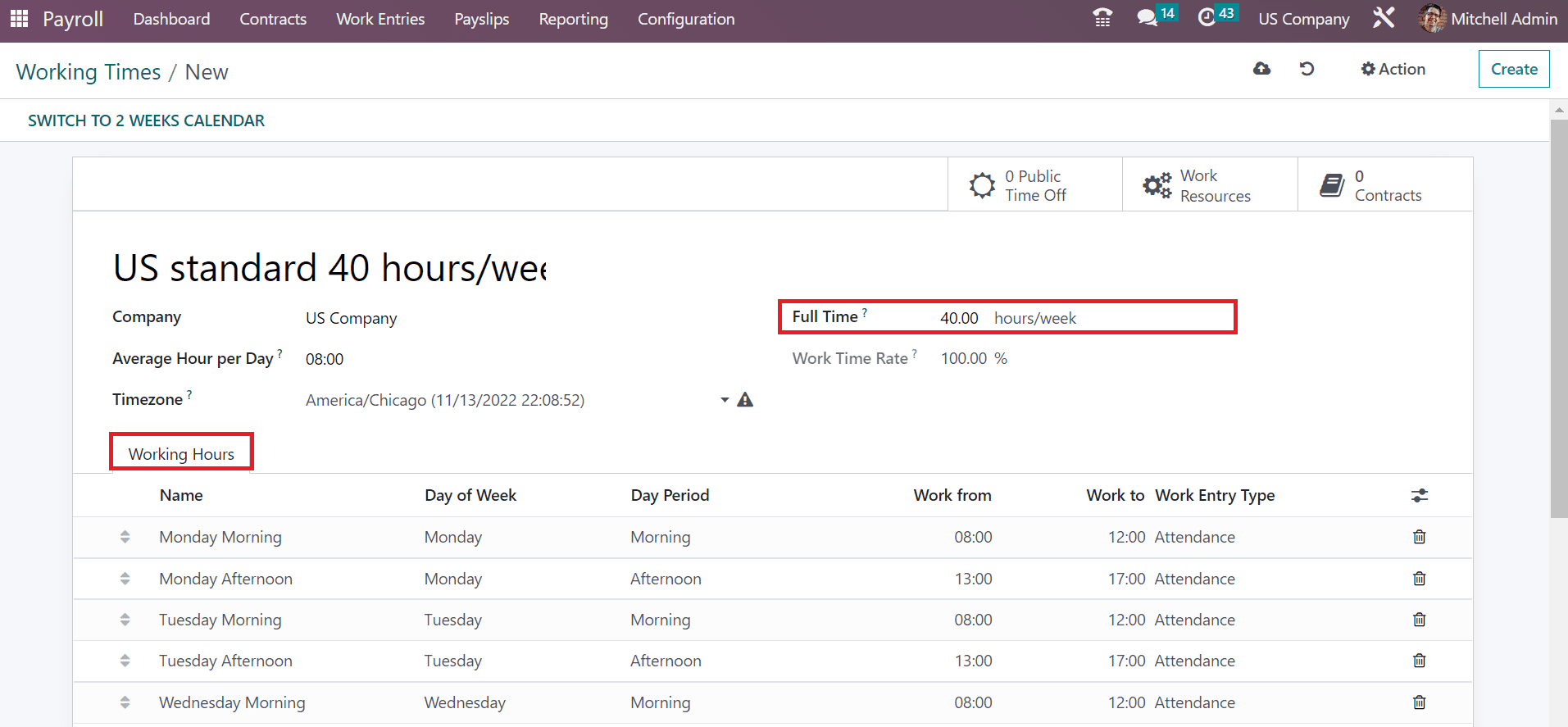This screenshot has width=1568, height=727.
Task: Go back to Working Times breadcrumb
Action: (x=89, y=72)
